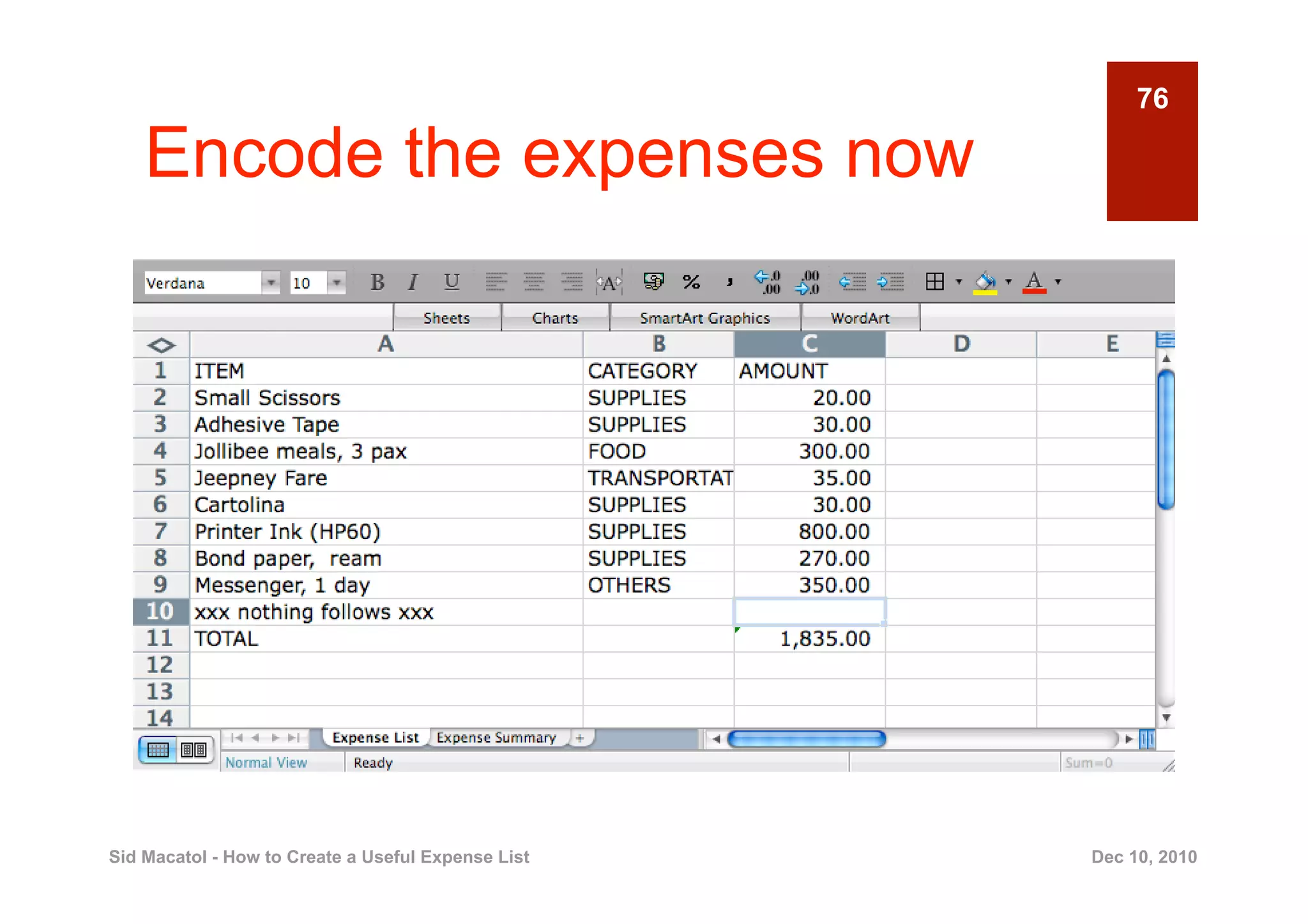Viewport: 1308px width, 924px height.
Task: Select column A header
Action: click(386, 344)
